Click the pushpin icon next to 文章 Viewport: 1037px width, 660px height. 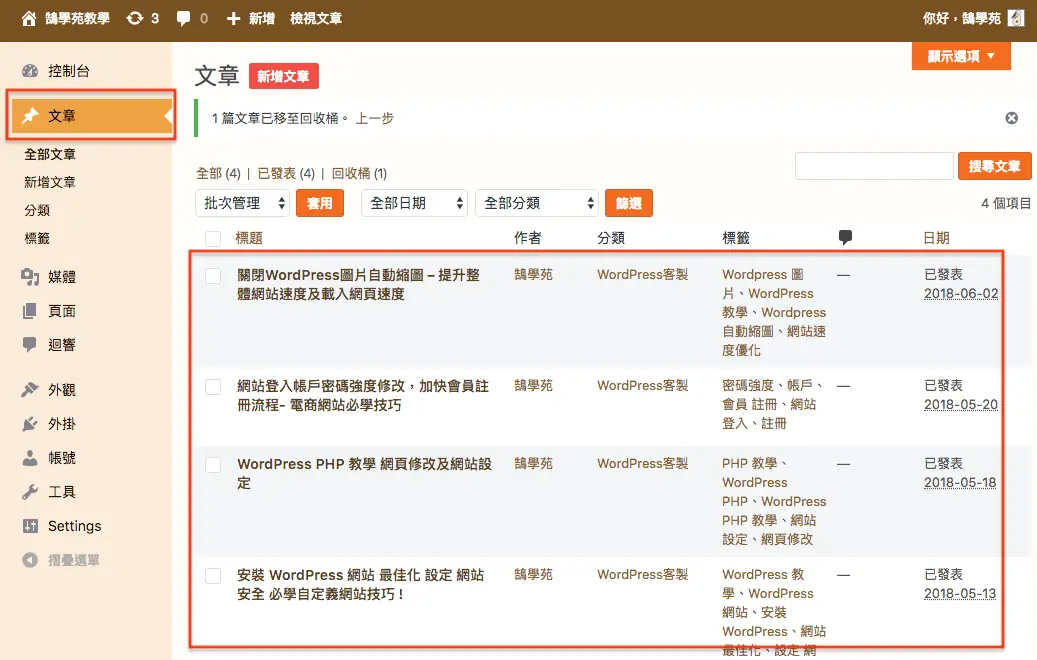click(30, 116)
